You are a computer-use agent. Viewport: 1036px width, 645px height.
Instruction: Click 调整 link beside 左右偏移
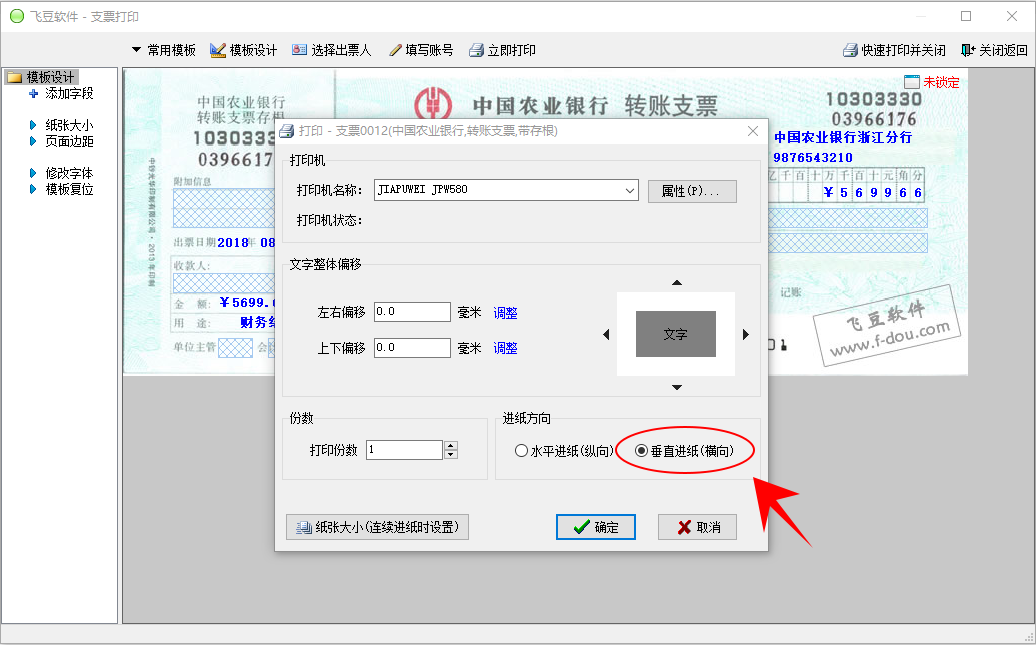(x=505, y=313)
